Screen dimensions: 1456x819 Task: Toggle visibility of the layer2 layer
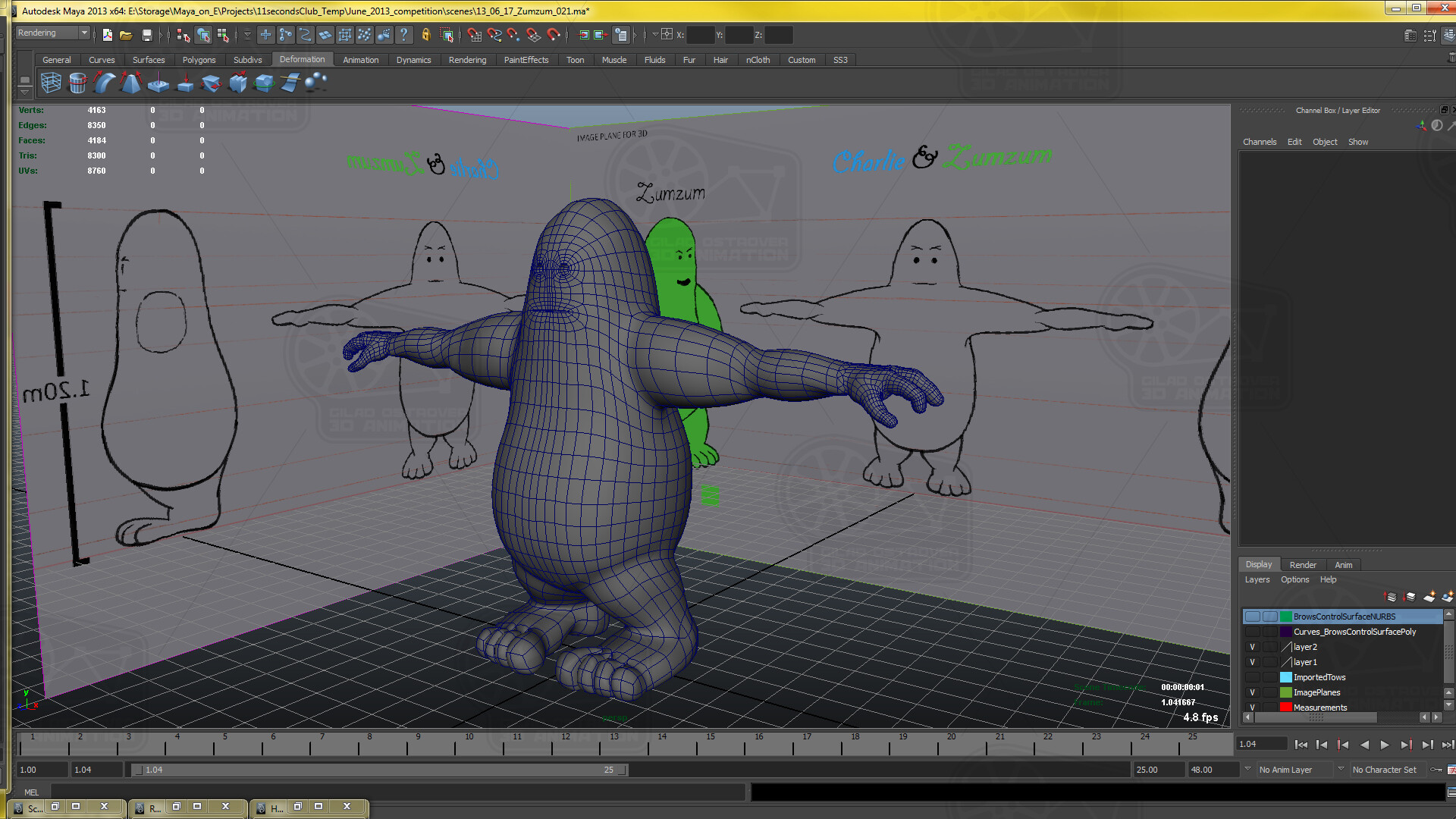[1252, 647]
